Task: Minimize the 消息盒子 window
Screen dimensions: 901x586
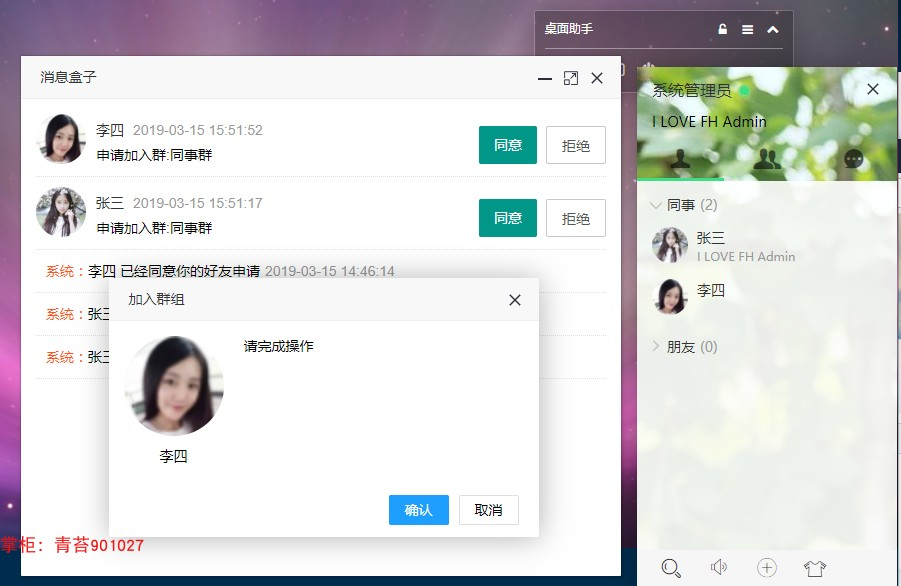Action: 544,79
